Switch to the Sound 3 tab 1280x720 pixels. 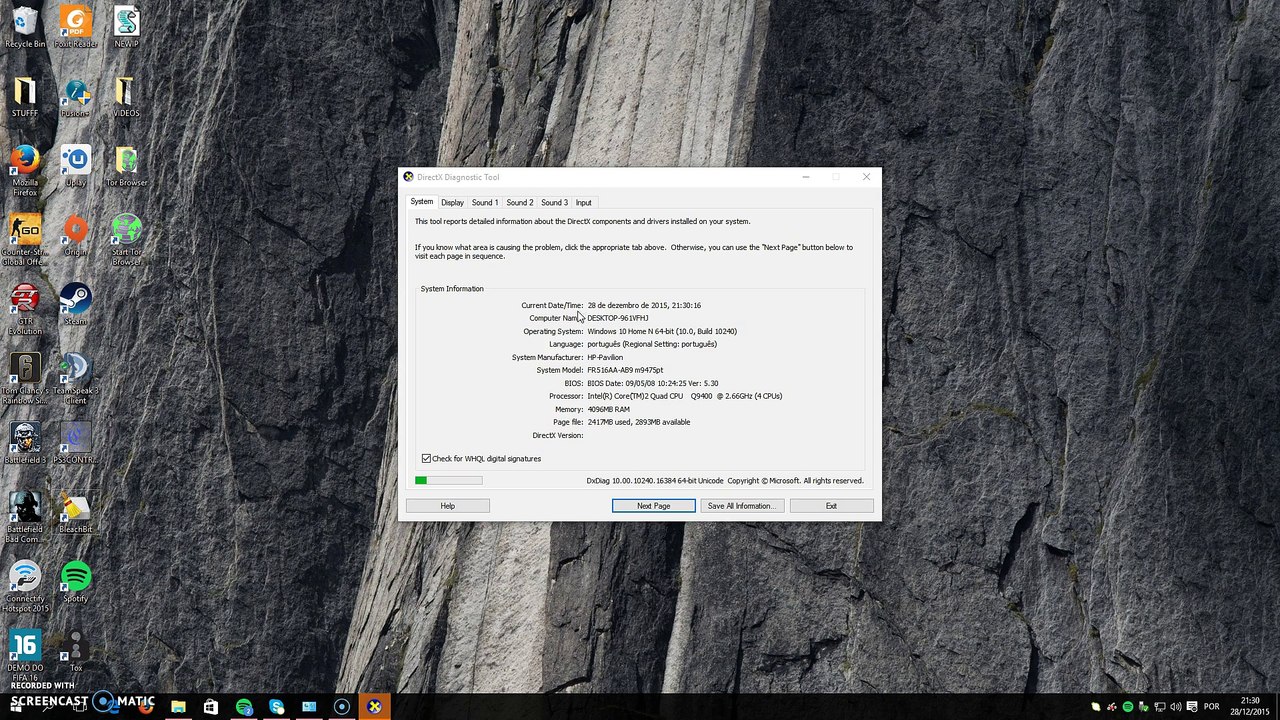click(x=554, y=203)
